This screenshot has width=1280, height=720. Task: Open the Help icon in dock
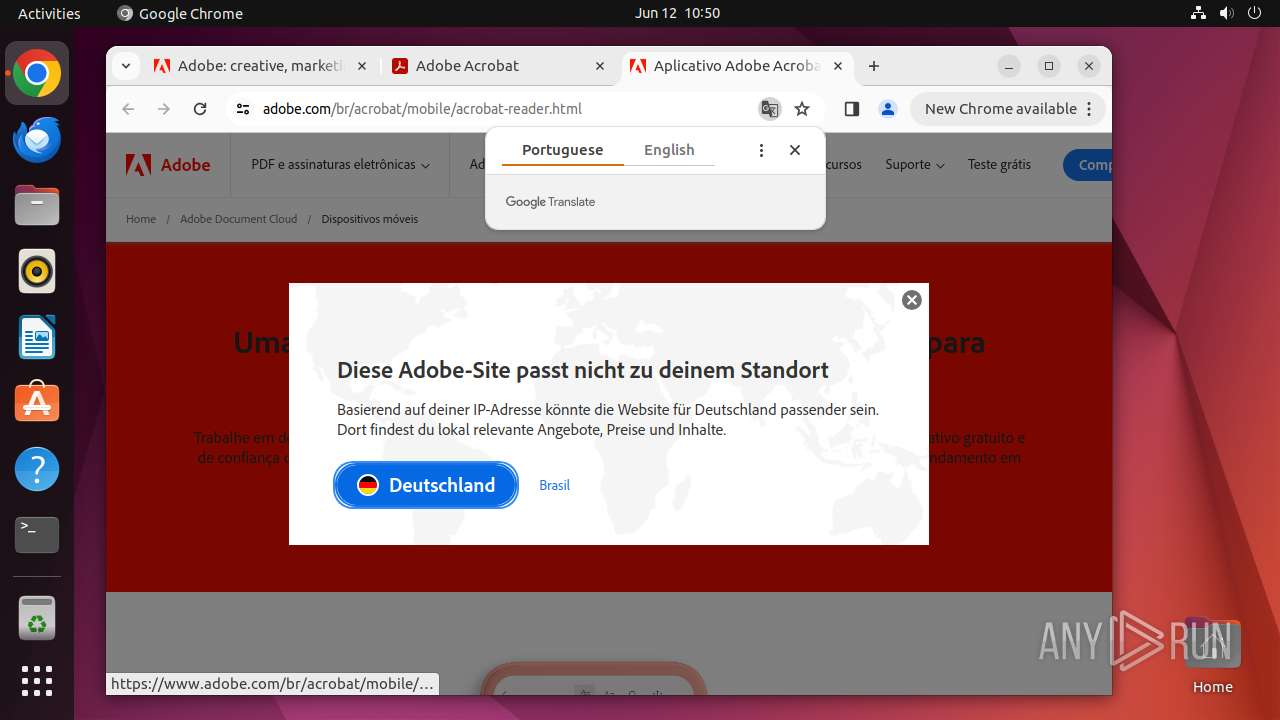(37, 469)
